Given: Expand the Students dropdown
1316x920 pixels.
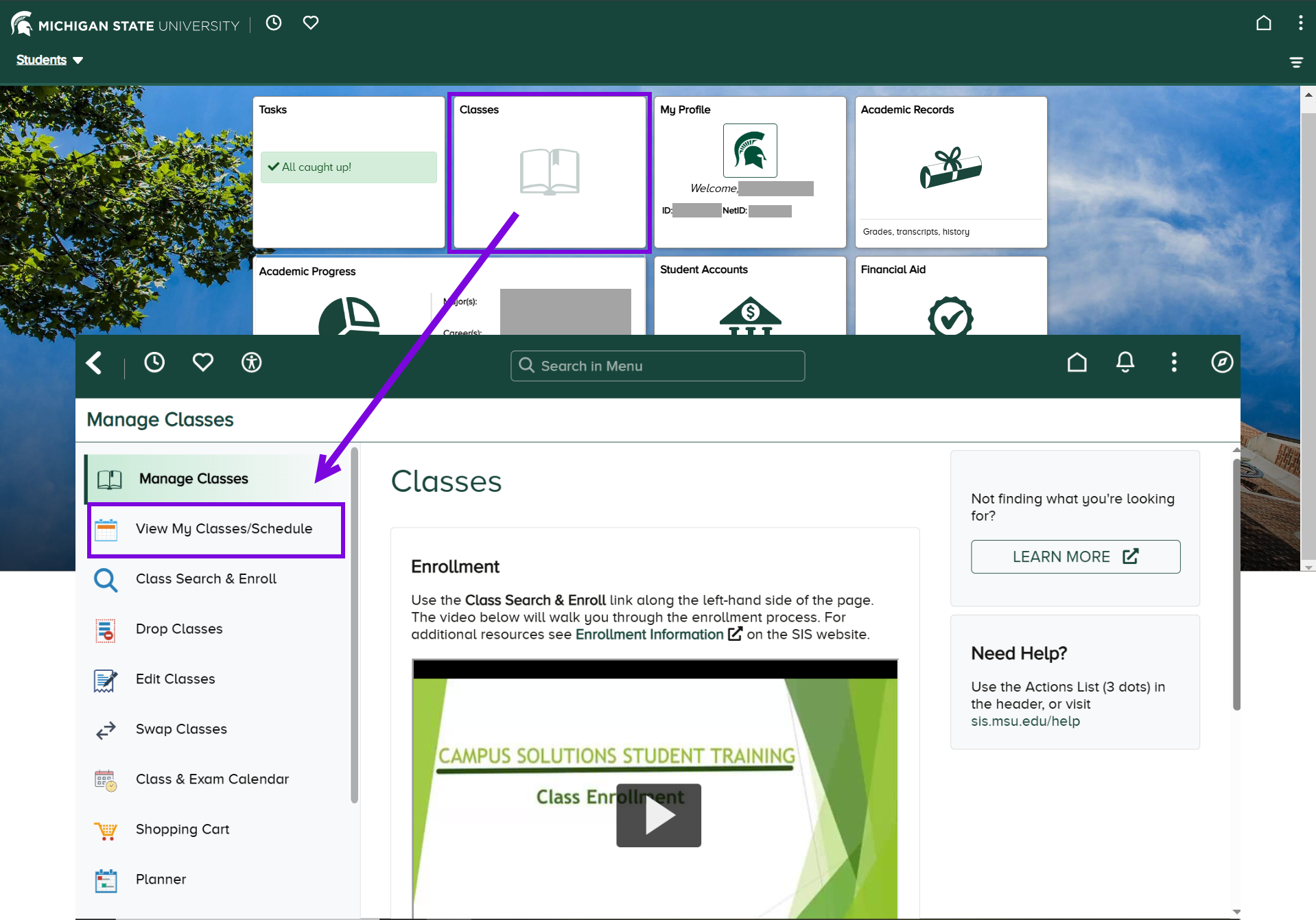Looking at the screenshot, I should point(48,60).
